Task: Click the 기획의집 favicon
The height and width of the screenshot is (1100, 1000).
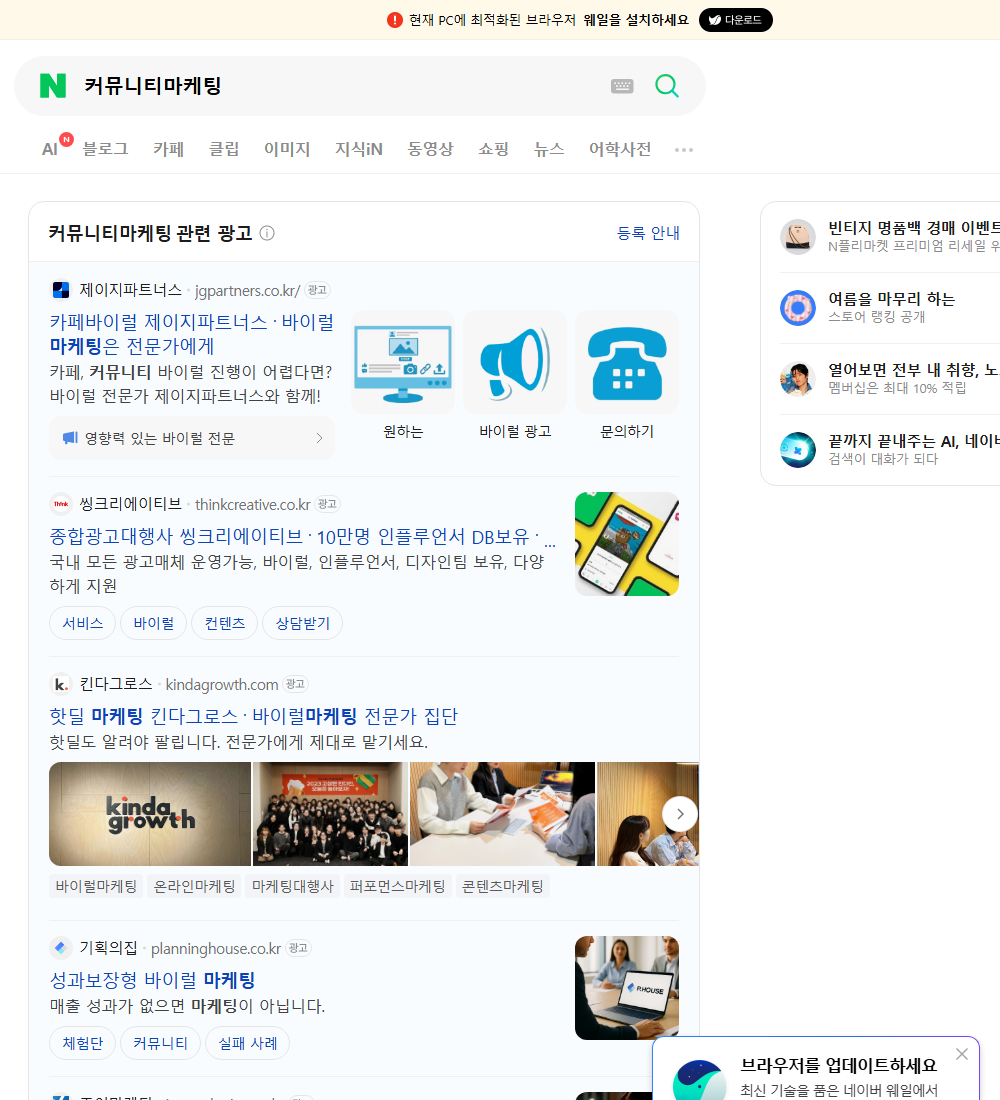Action: click(61, 948)
